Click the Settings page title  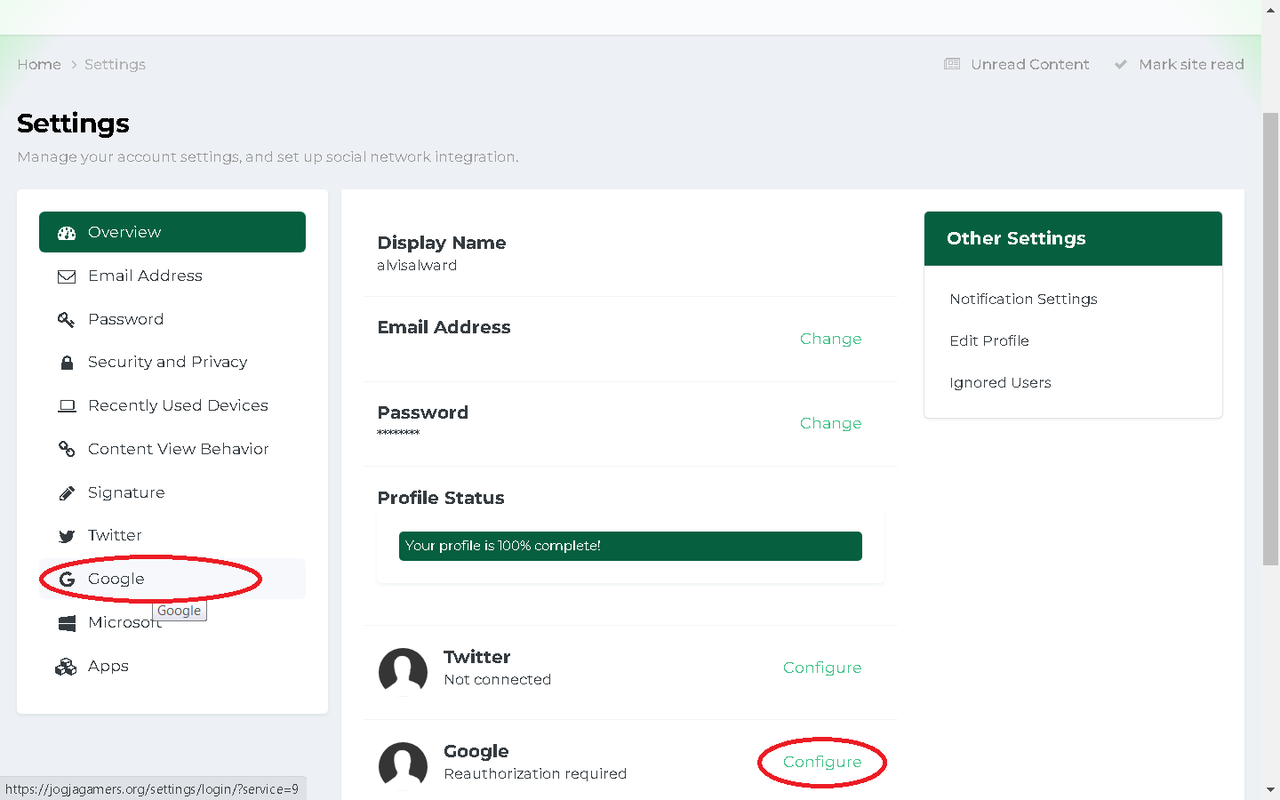click(73, 124)
